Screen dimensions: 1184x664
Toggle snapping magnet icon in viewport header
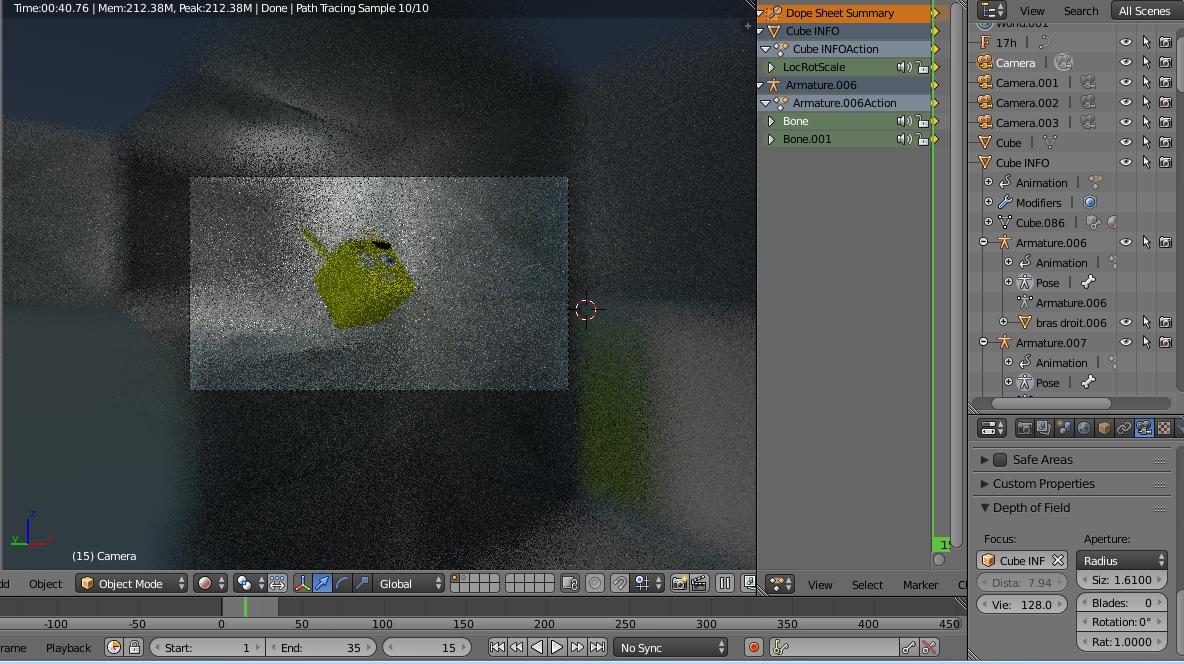tap(621, 584)
